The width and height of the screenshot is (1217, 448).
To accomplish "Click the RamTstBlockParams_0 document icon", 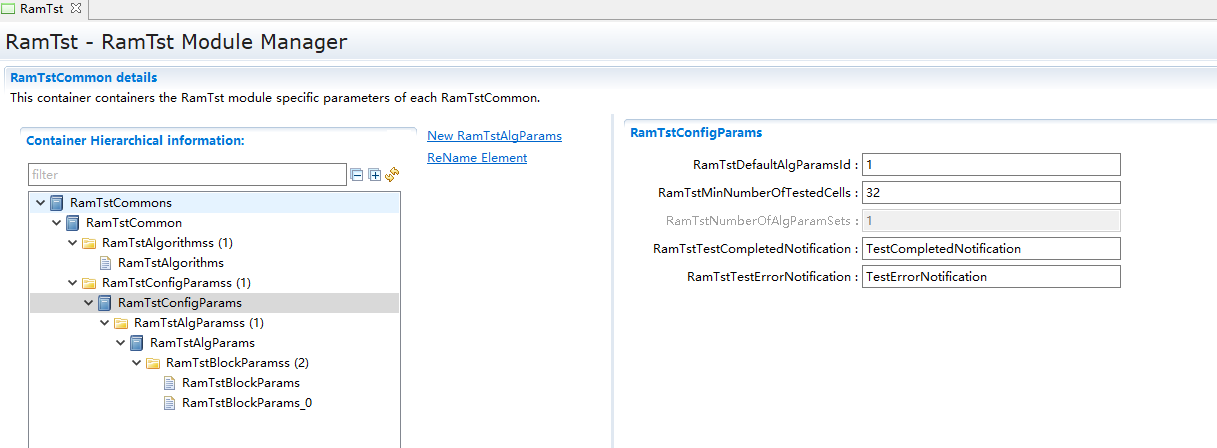I will (x=169, y=403).
